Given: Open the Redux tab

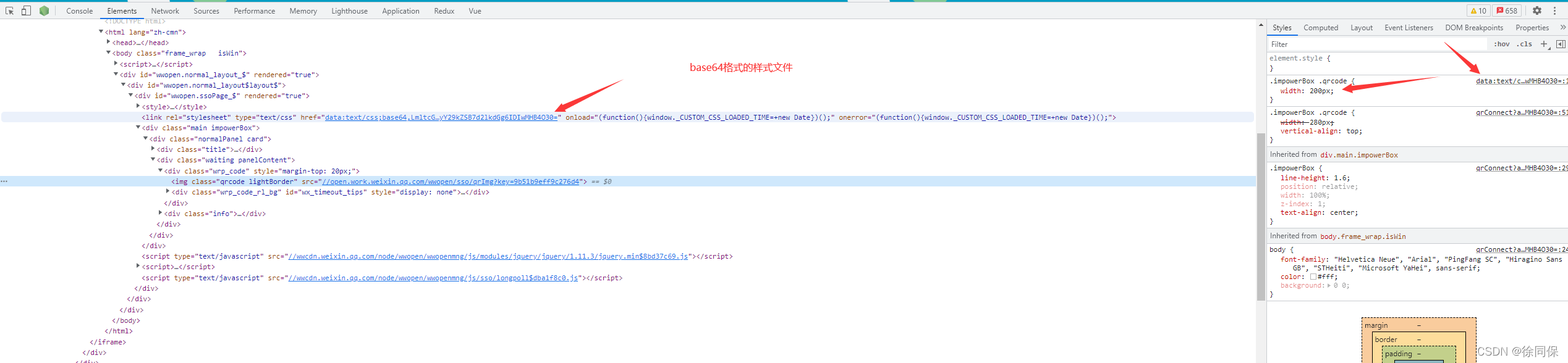Looking at the screenshot, I should (x=444, y=11).
